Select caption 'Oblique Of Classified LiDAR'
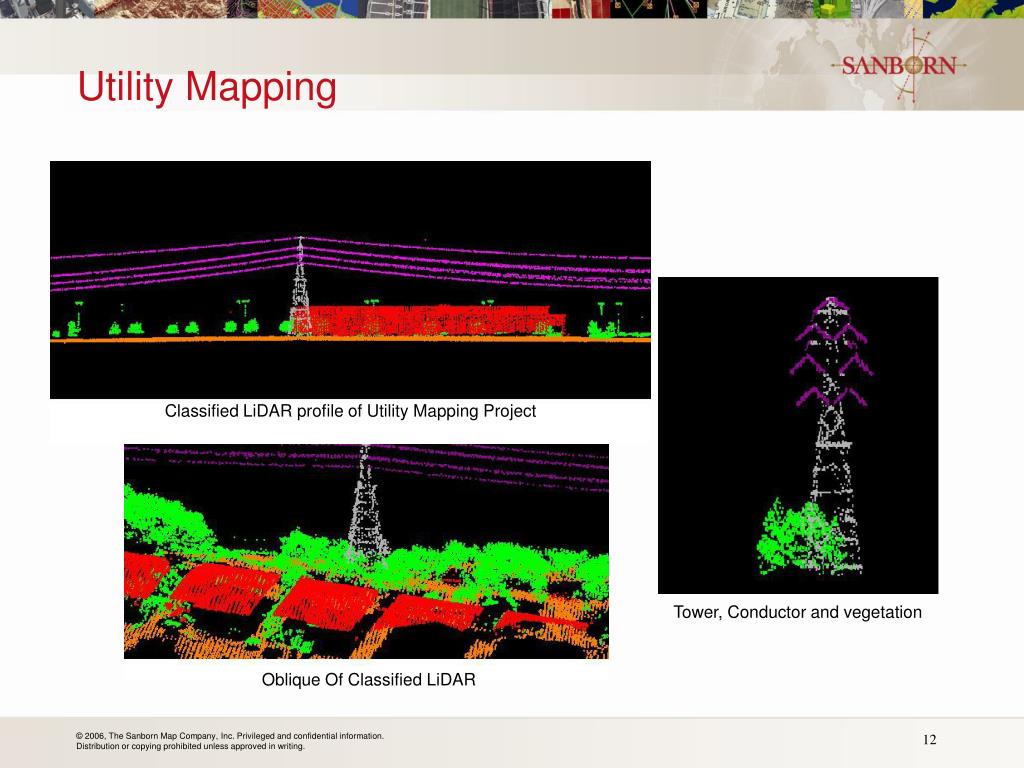The height and width of the screenshot is (768, 1024). tap(368, 680)
